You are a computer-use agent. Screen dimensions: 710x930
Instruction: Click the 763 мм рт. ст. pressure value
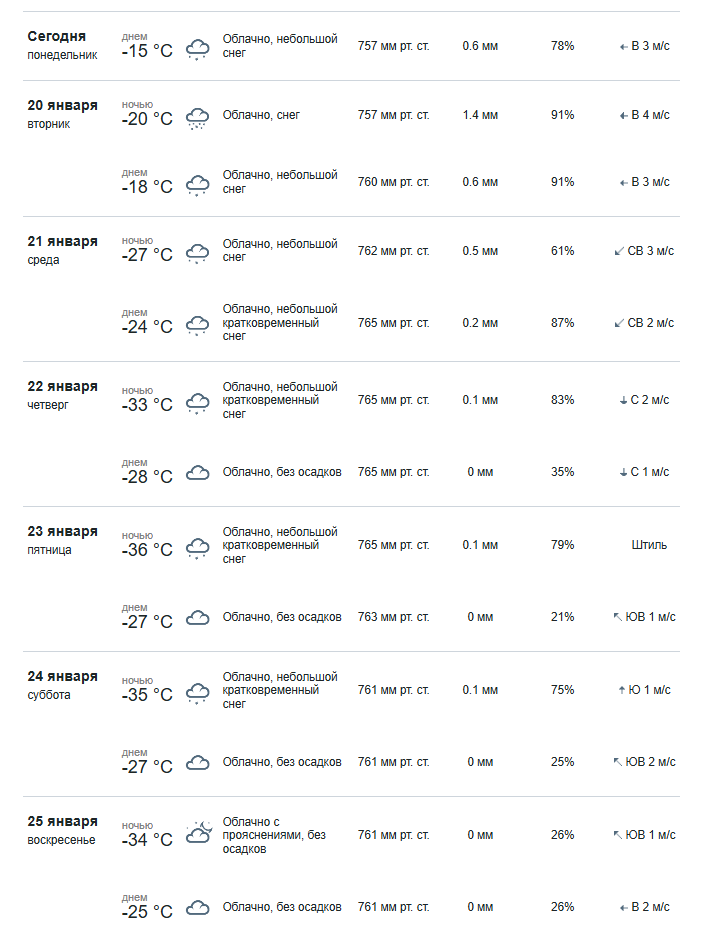393,617
